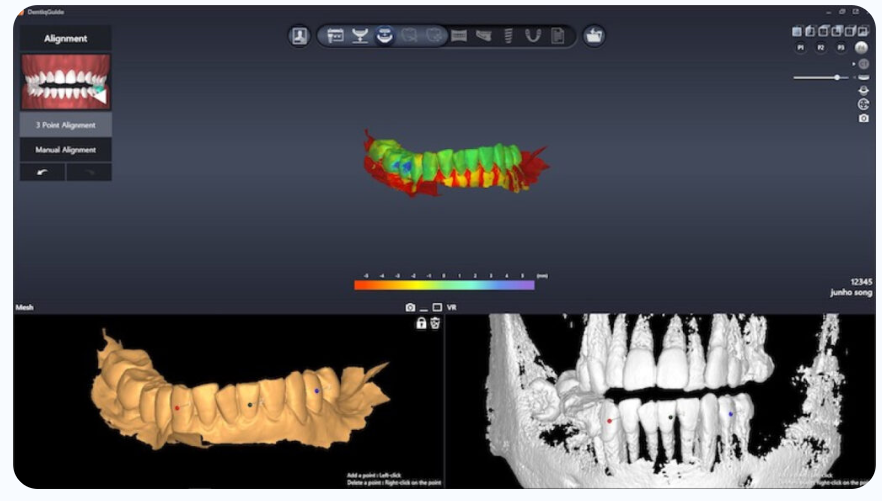The width and height of the screenshot is (882, 501).
Task: Select the P1 view preset
Action: [x=801, y=47]
